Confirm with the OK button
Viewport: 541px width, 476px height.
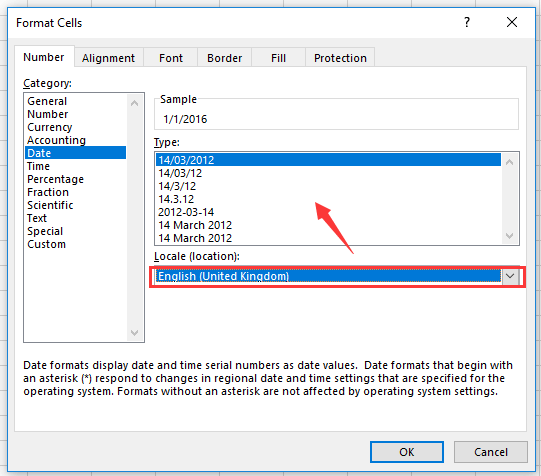[407, 452]
